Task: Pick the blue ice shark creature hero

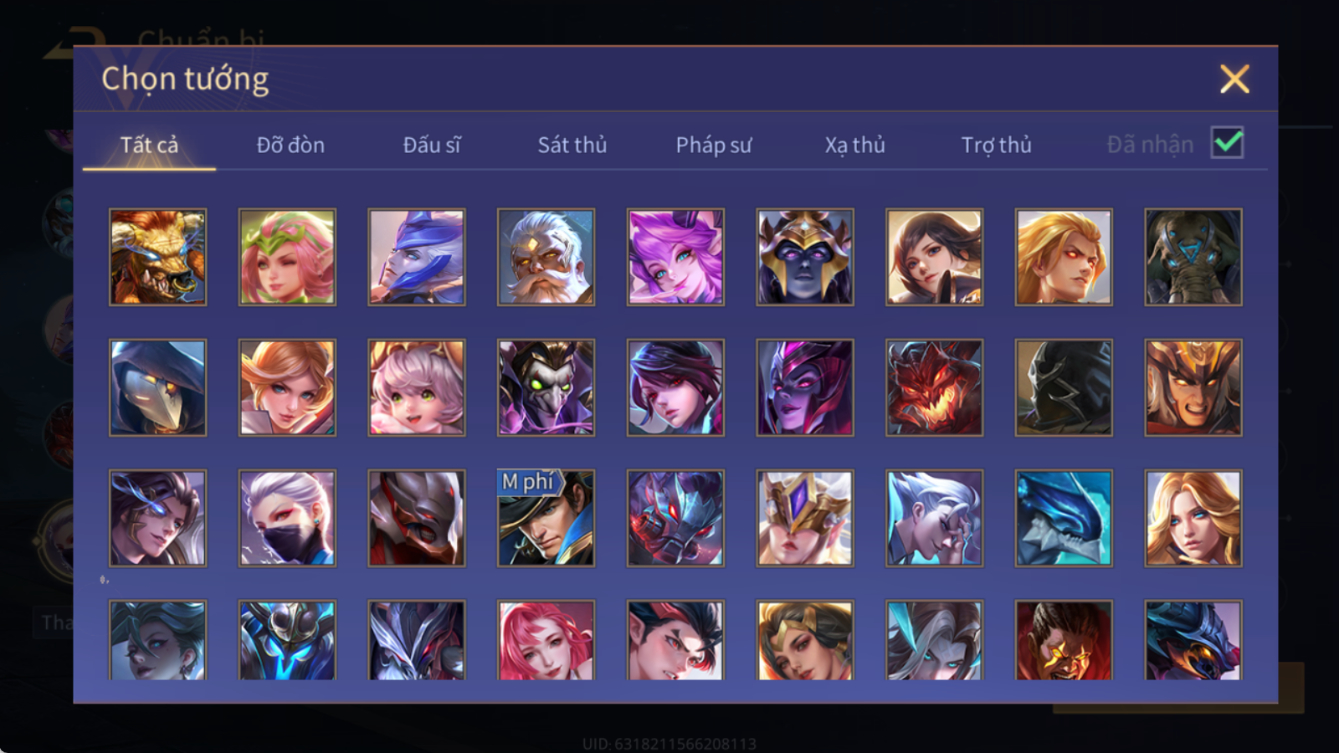Action: (1064, 518)
